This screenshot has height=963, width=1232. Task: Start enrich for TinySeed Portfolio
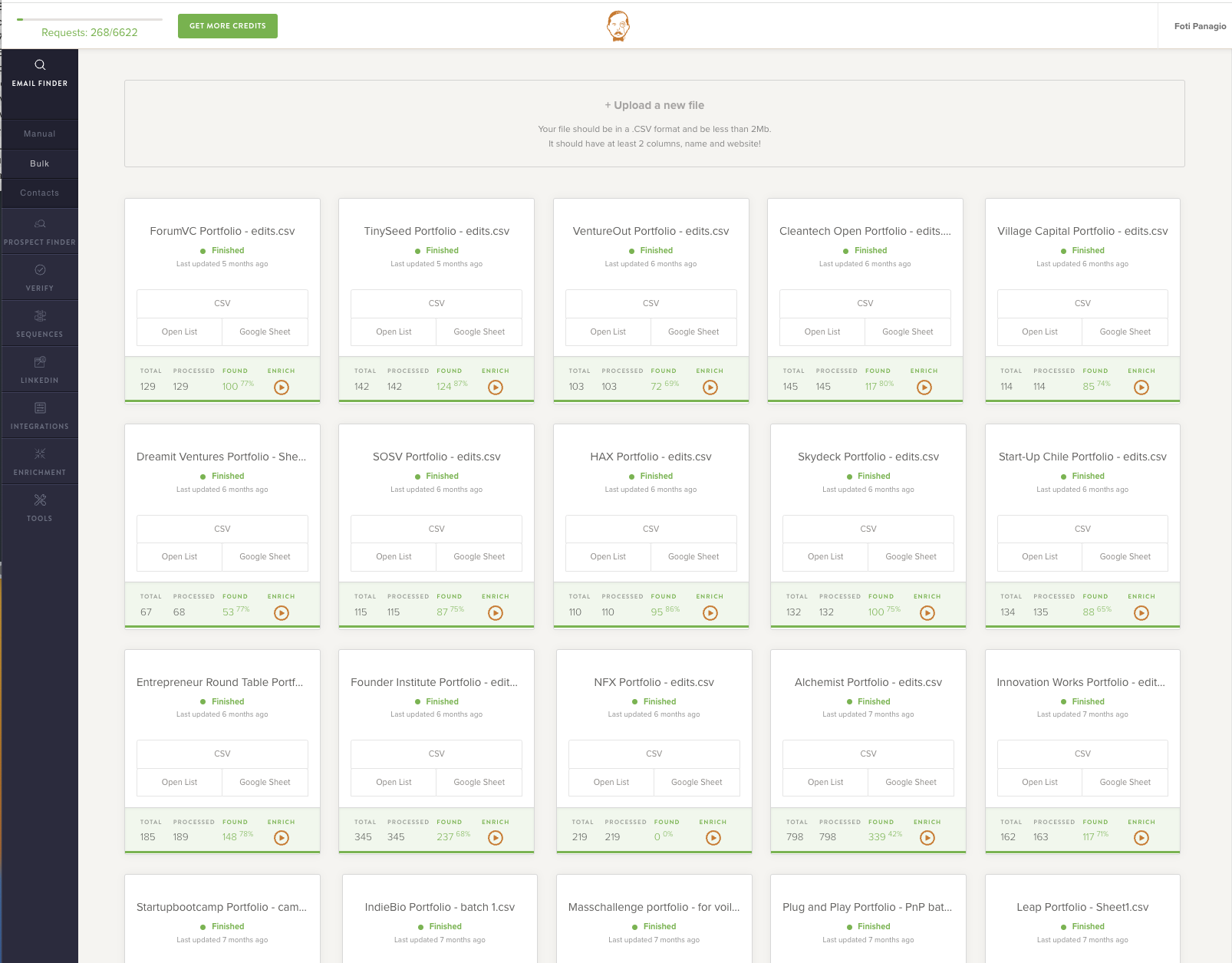point(496,388)
